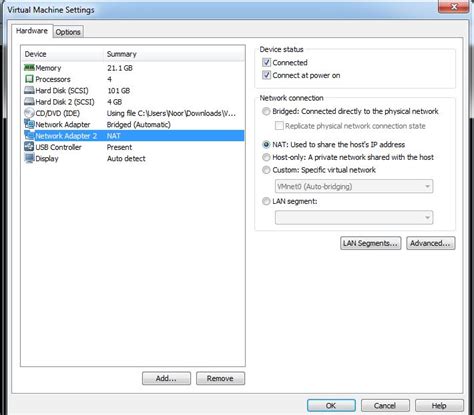Click the Device column header
474x415 pixels.
tap(63, 54)
